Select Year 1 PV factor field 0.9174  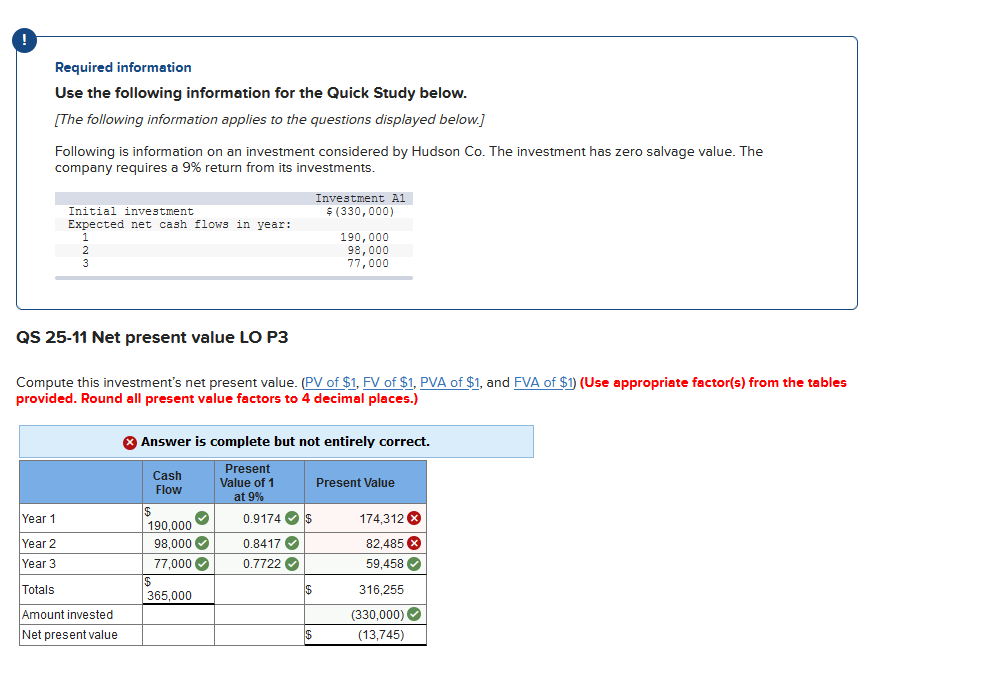point(259,518)
